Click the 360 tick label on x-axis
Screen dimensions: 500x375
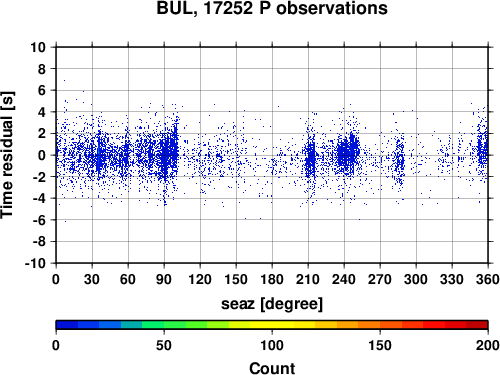(488, 279)
